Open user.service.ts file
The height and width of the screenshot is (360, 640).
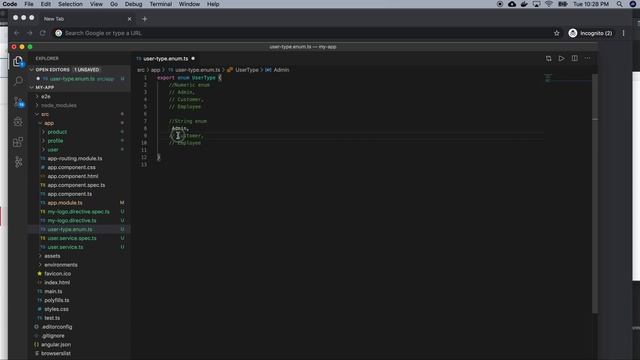[65, 247]
